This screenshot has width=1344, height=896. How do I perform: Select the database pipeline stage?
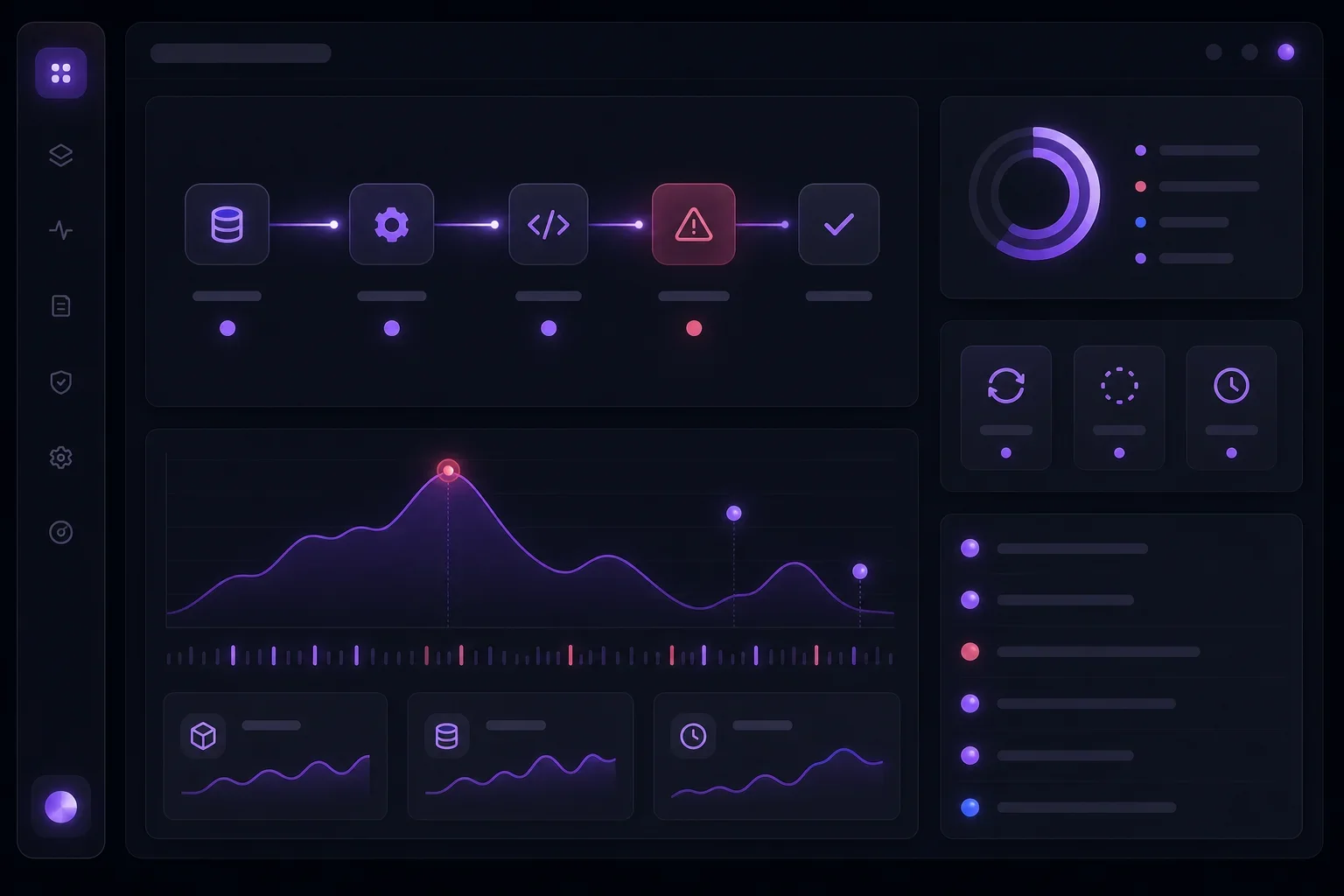coord(227,224)
